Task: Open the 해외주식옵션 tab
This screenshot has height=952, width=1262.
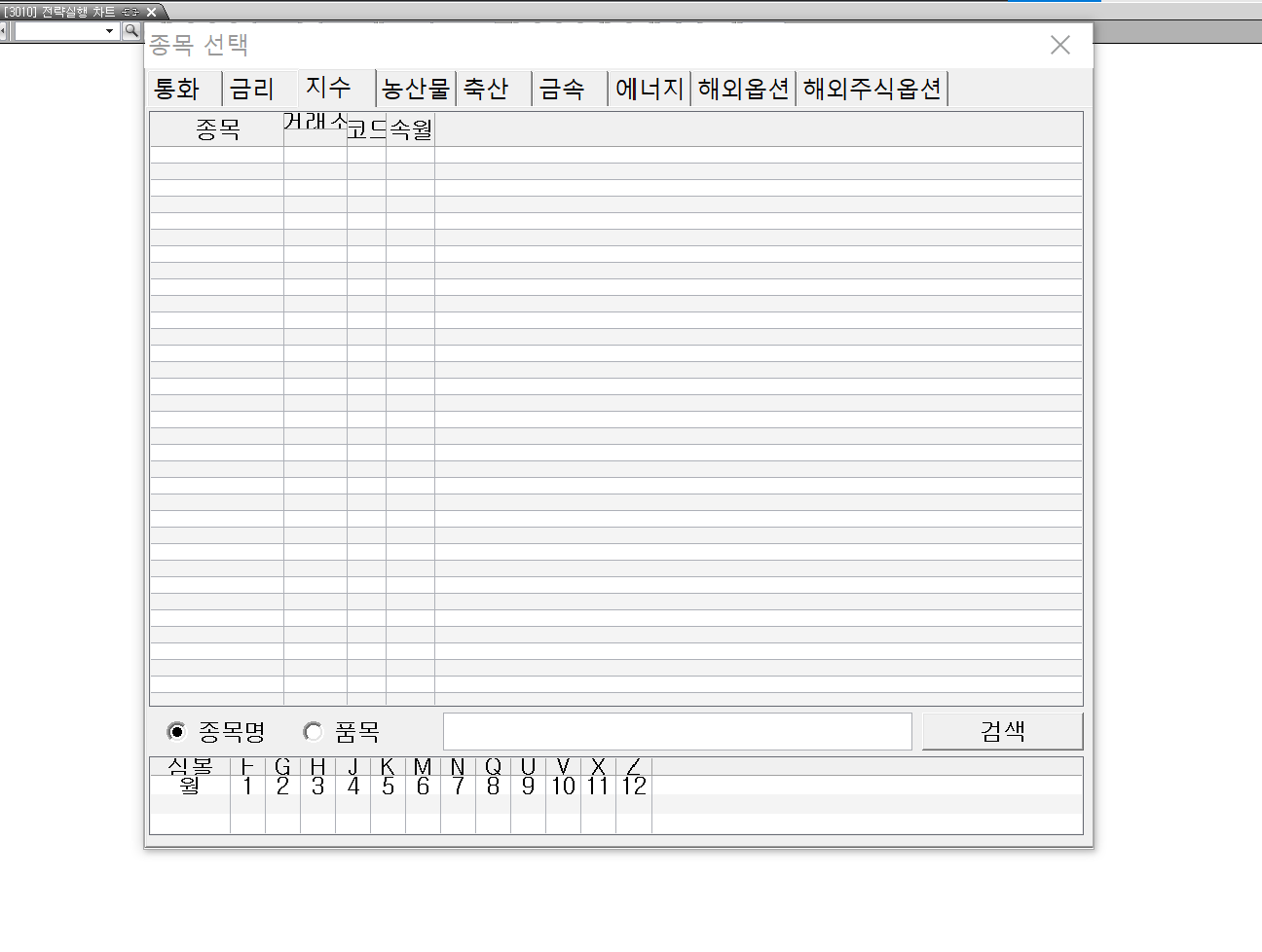Action: (872, 89)
